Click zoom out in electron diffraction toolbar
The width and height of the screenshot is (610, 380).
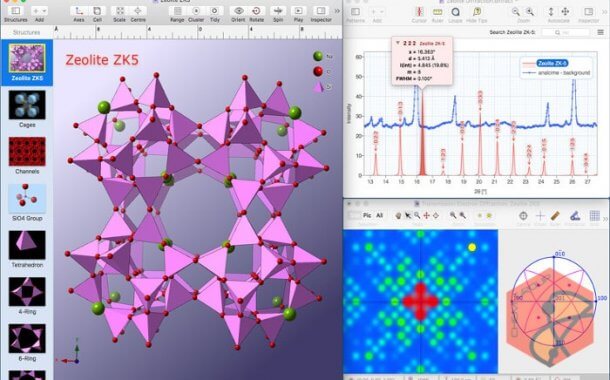[453, 215]
